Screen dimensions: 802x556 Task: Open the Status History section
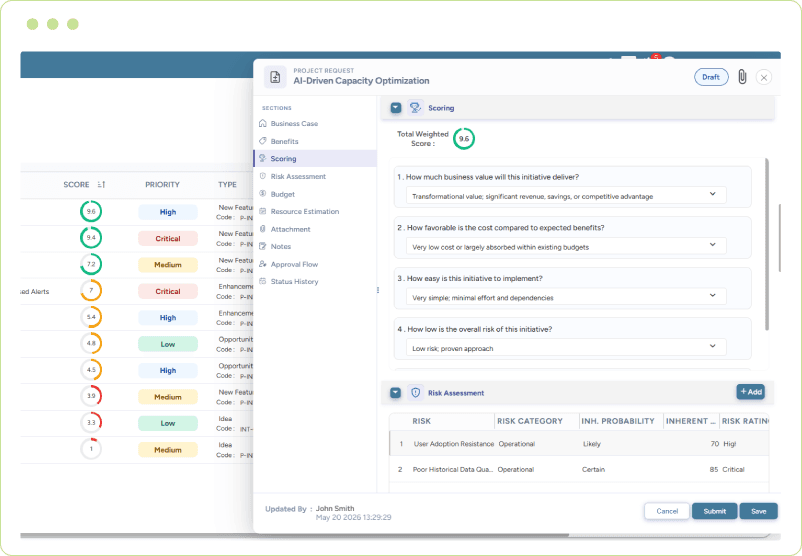pos(315,281)
